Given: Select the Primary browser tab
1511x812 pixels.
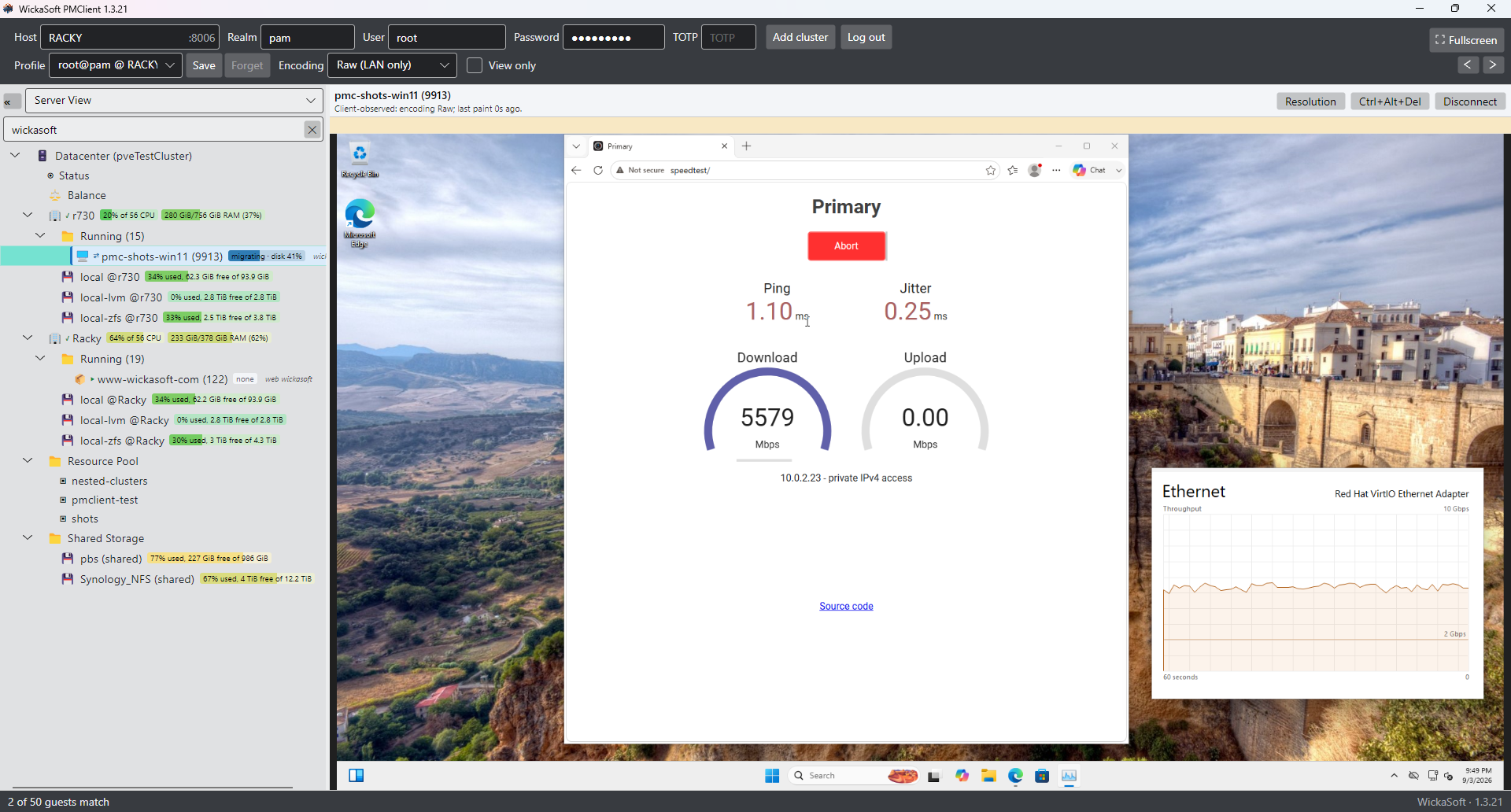Looking at the screenshot, I should [x=659, y=146].
